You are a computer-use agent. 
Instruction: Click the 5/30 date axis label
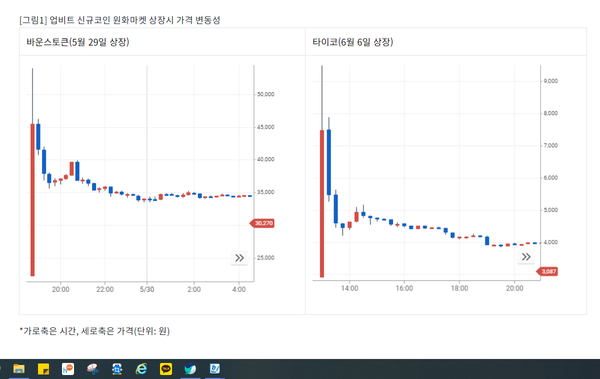tap(147, 289)
